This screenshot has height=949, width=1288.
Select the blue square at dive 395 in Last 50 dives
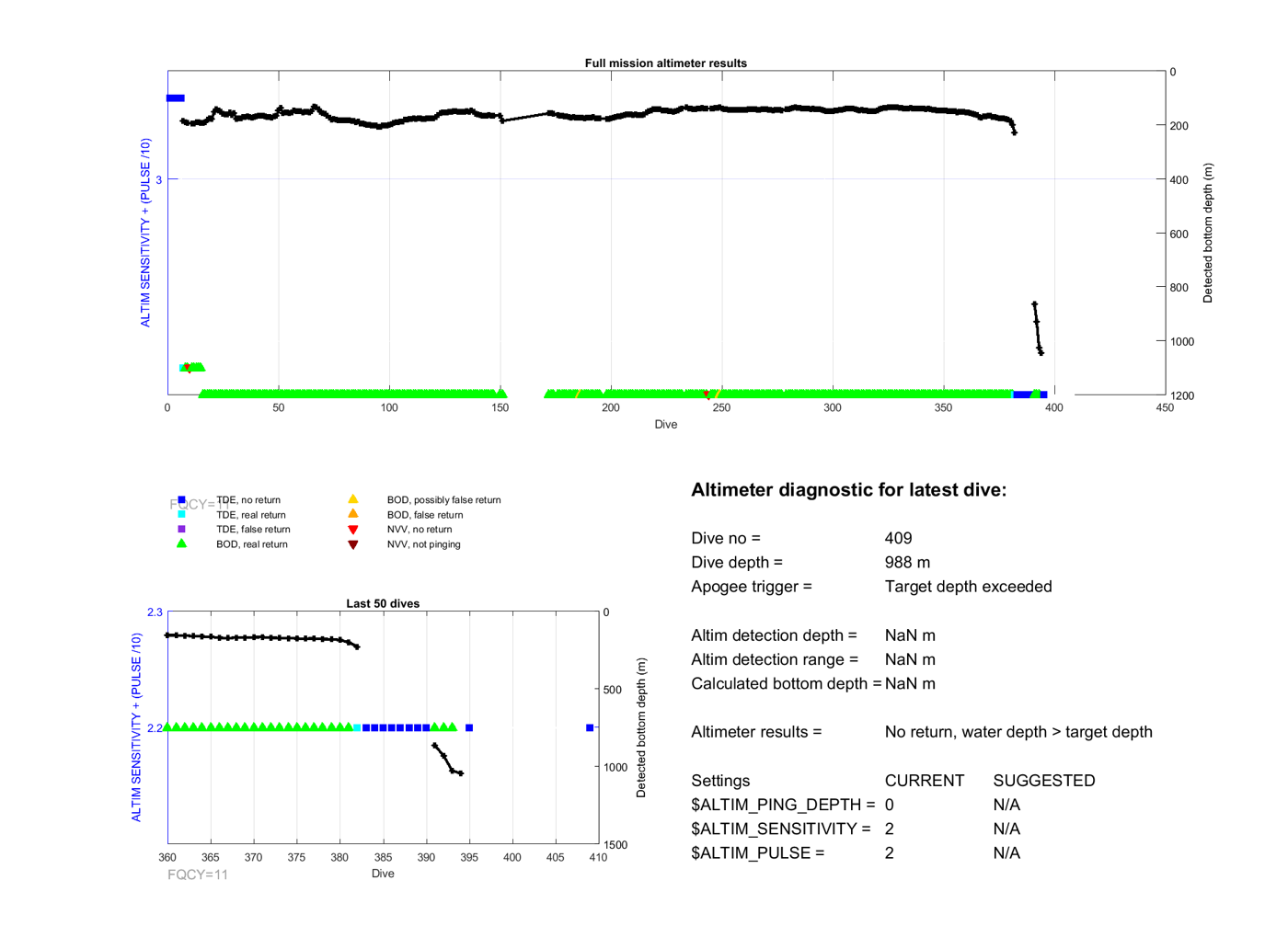click(469, 727)
